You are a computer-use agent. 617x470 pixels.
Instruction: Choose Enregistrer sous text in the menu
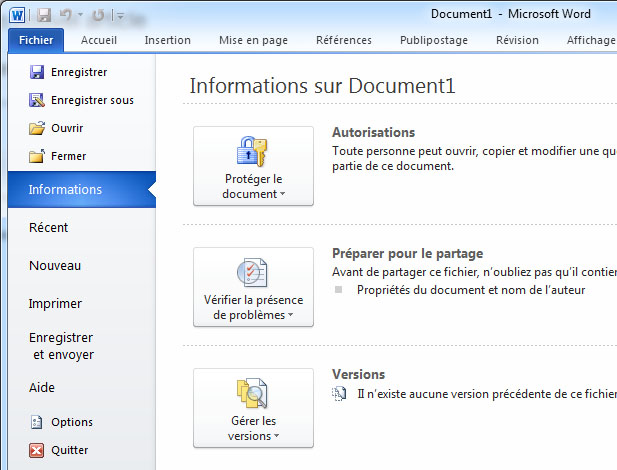92,100
